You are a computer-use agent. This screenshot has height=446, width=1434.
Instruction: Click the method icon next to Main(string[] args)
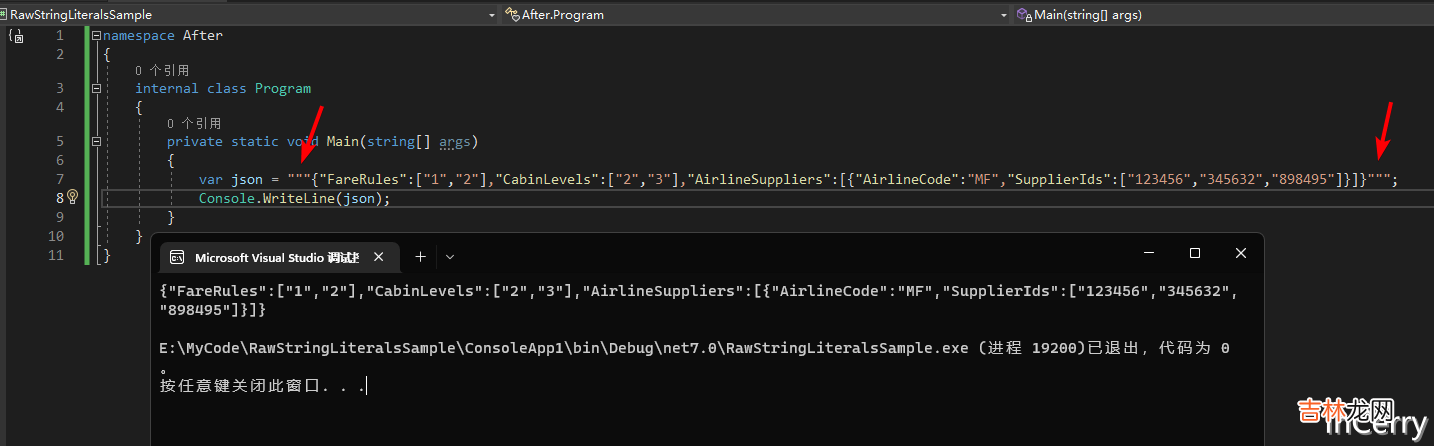pos(1024,15)
